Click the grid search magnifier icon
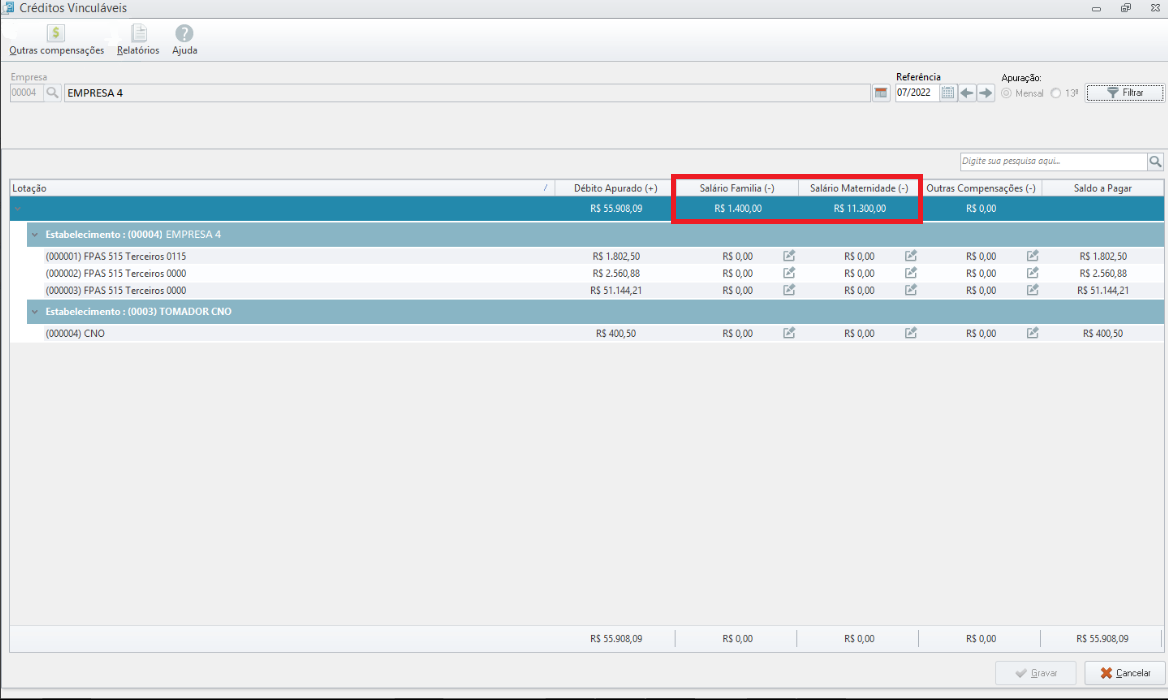Viewport: 1168px width, 700px height. click(x=1155, y=161)
